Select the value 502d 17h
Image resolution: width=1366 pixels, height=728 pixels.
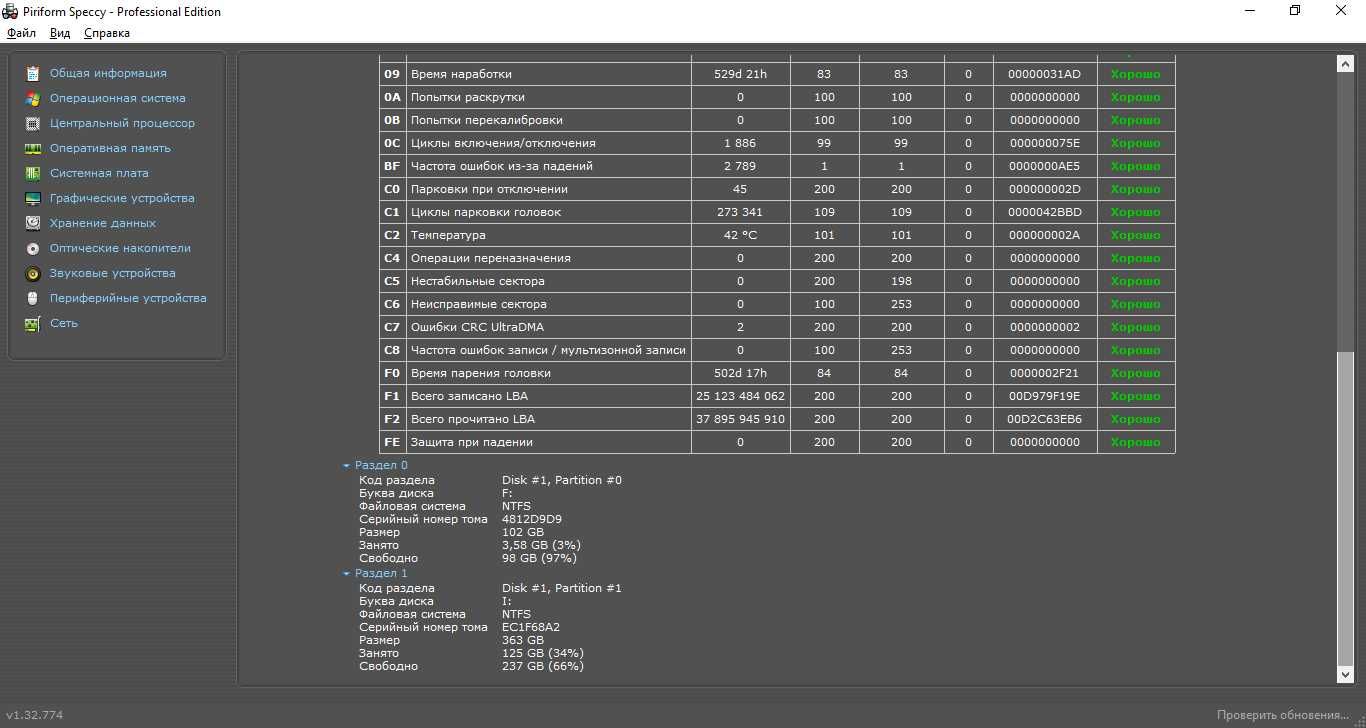(x=740, y=373)
